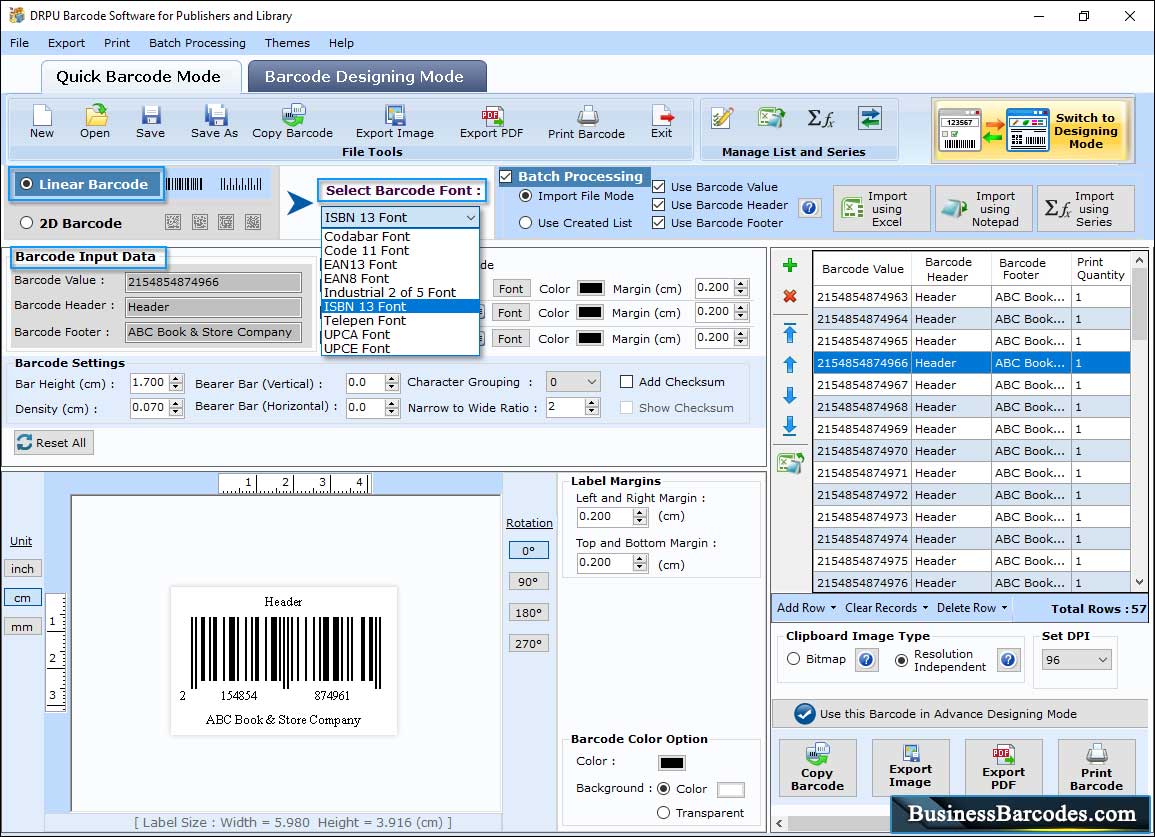Click the sigma series function icon
This screenshot has width=1155, height=837.
point(821,118)
